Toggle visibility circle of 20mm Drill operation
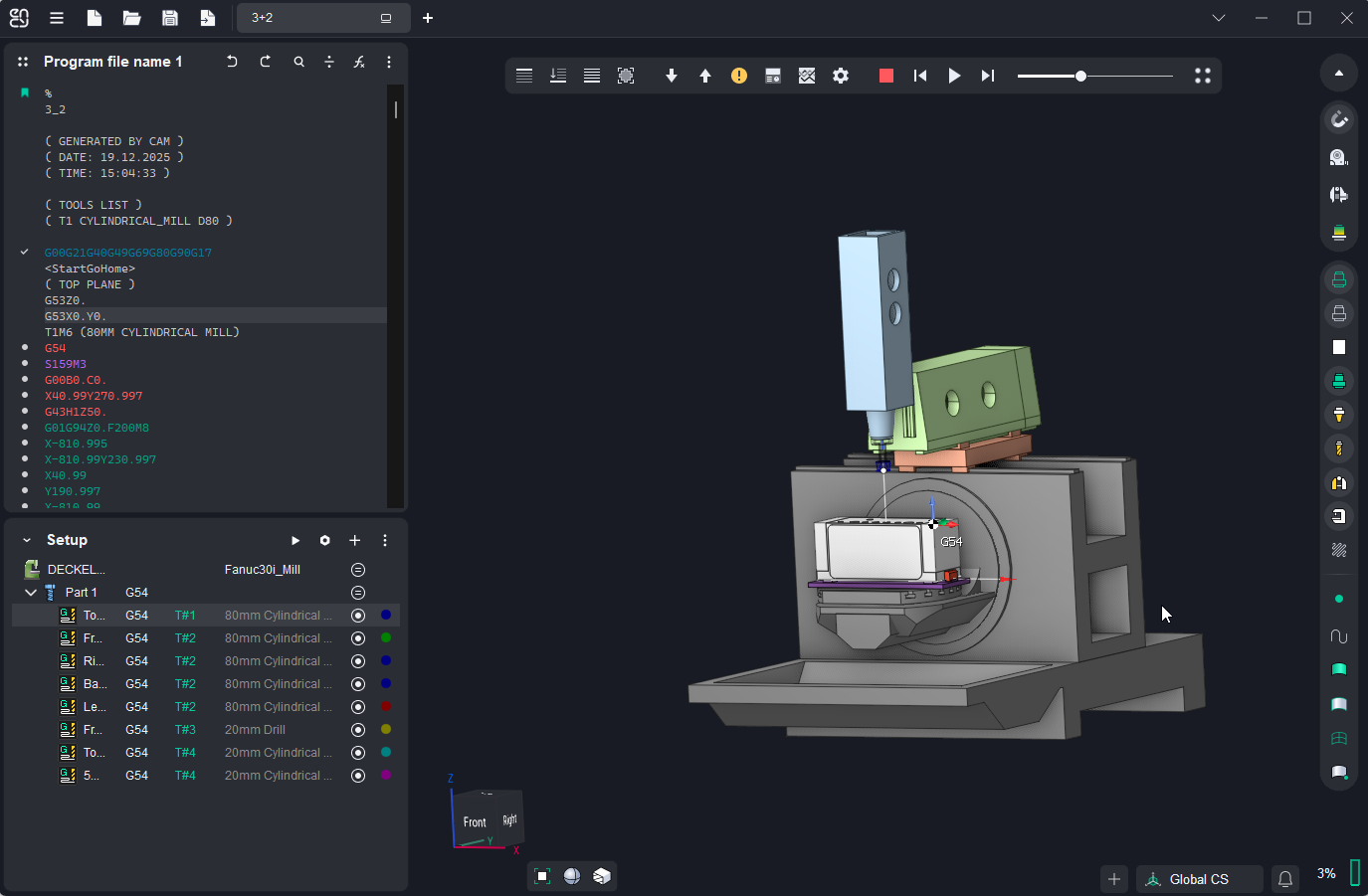 [358, 730]
